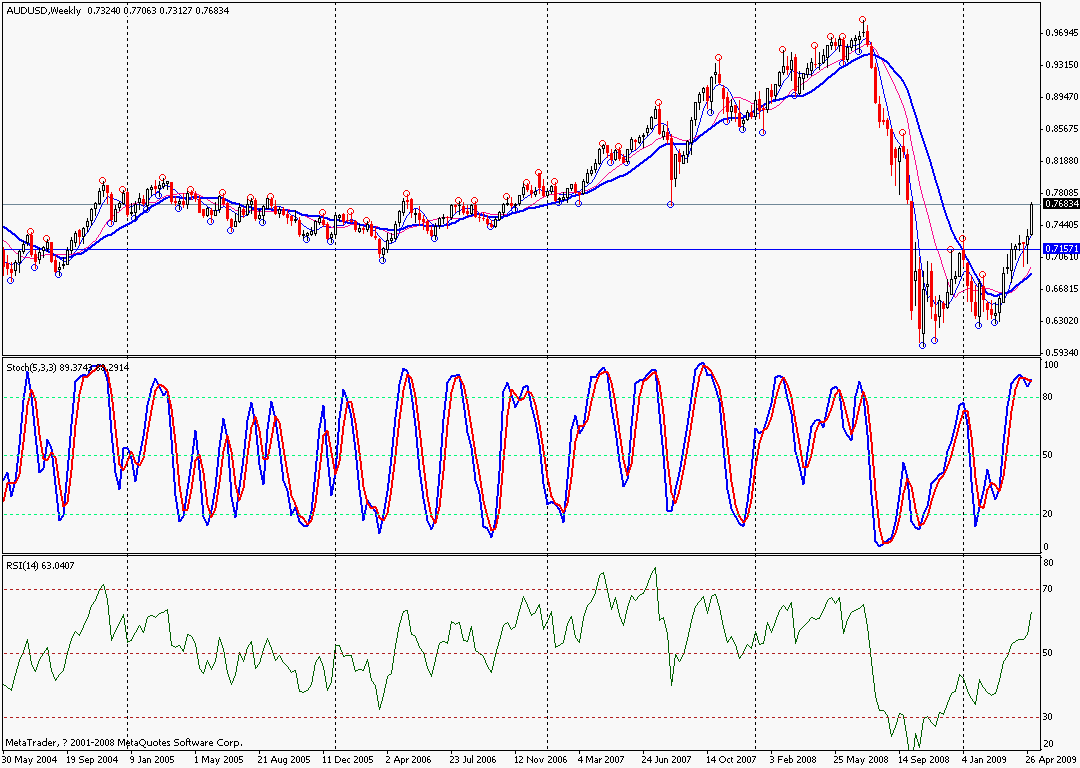The width and height of the screenshot is (1080, 768).
Task: Click the 1 May 2005 date label
Action: click(219, 760)
